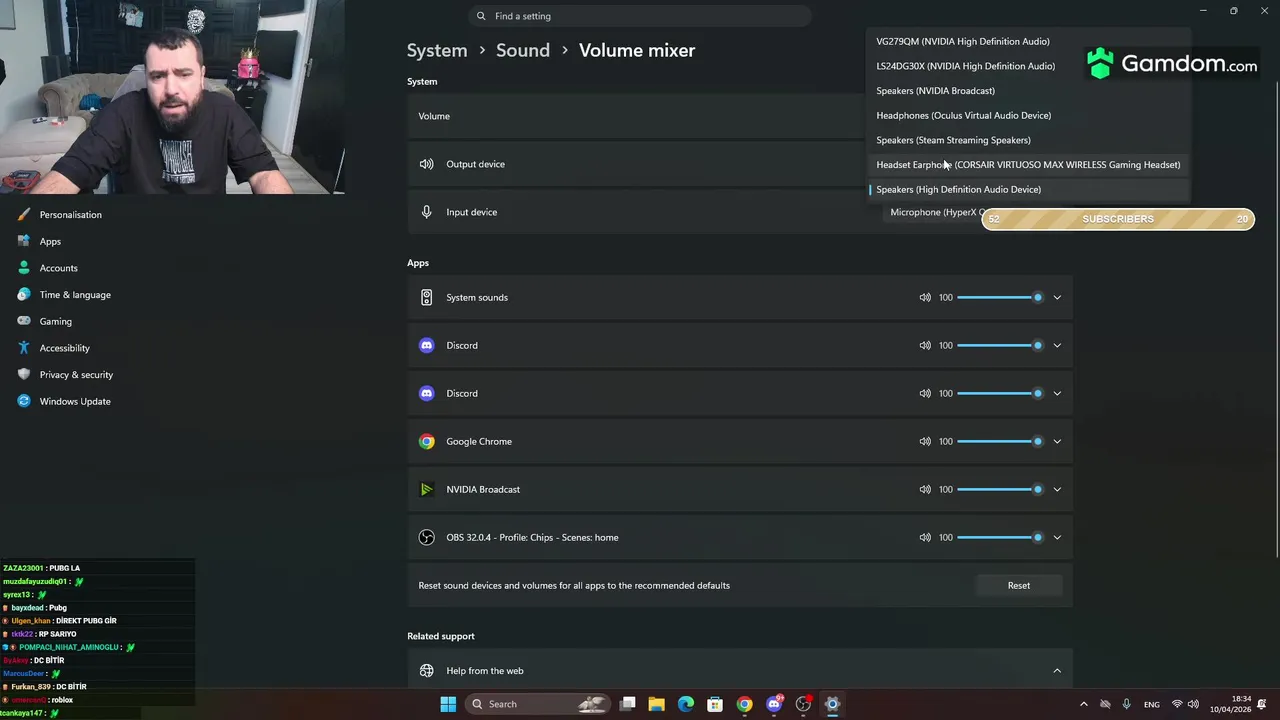Image resolution: width=1280 pixels, height=720 pixels.
Task: Click the System sounds volume slider
Action: pos(1000,297)
